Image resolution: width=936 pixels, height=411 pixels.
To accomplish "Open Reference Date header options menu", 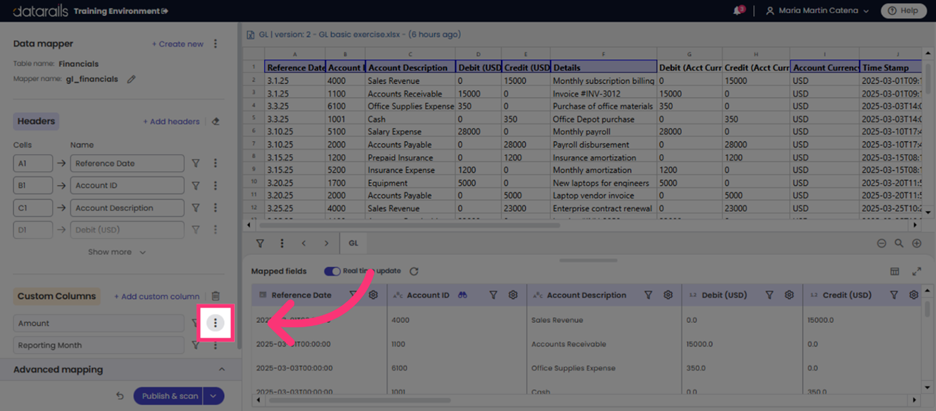I will click(215, 163).
